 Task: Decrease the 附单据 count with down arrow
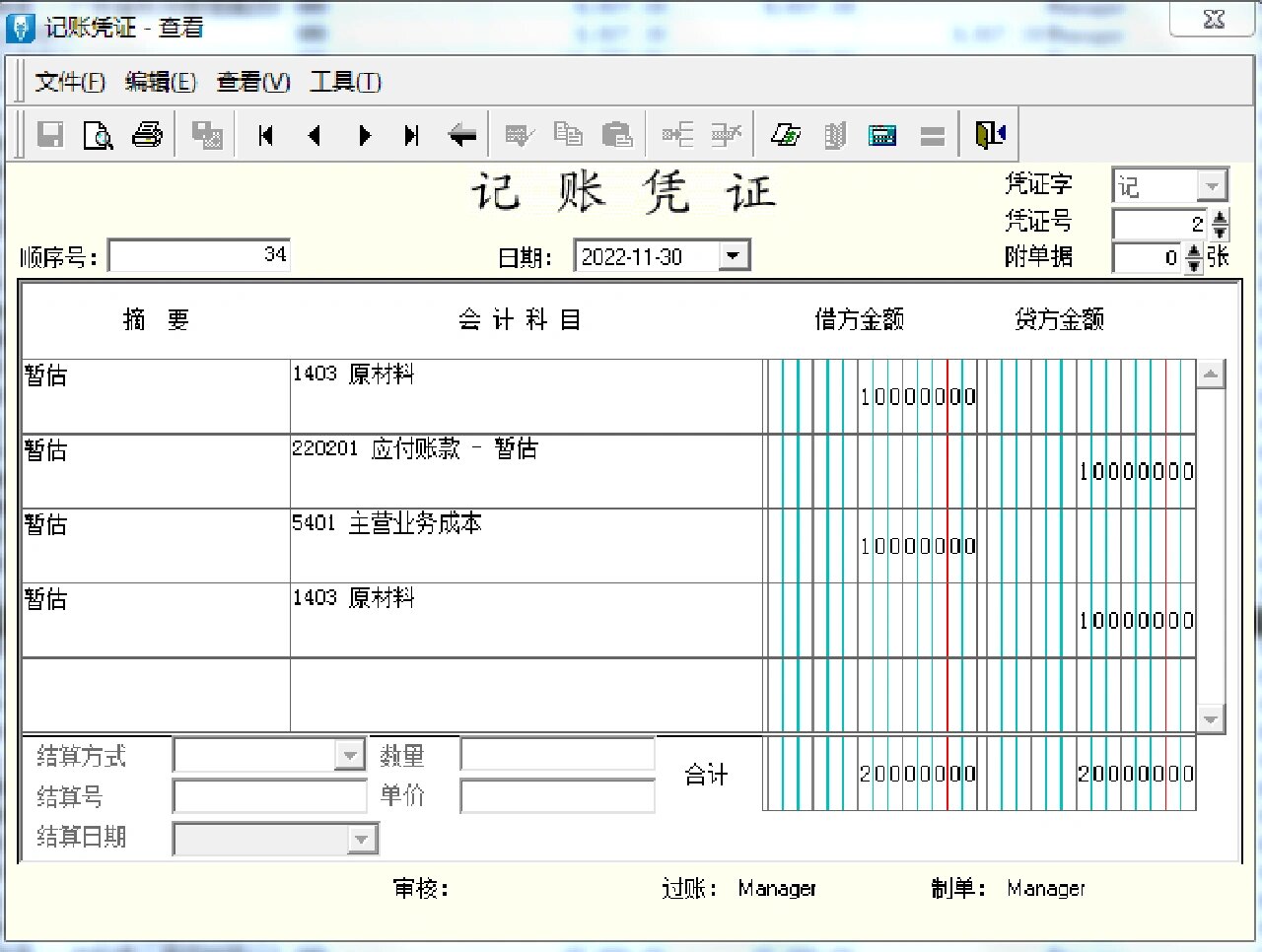pos(1195,266)
